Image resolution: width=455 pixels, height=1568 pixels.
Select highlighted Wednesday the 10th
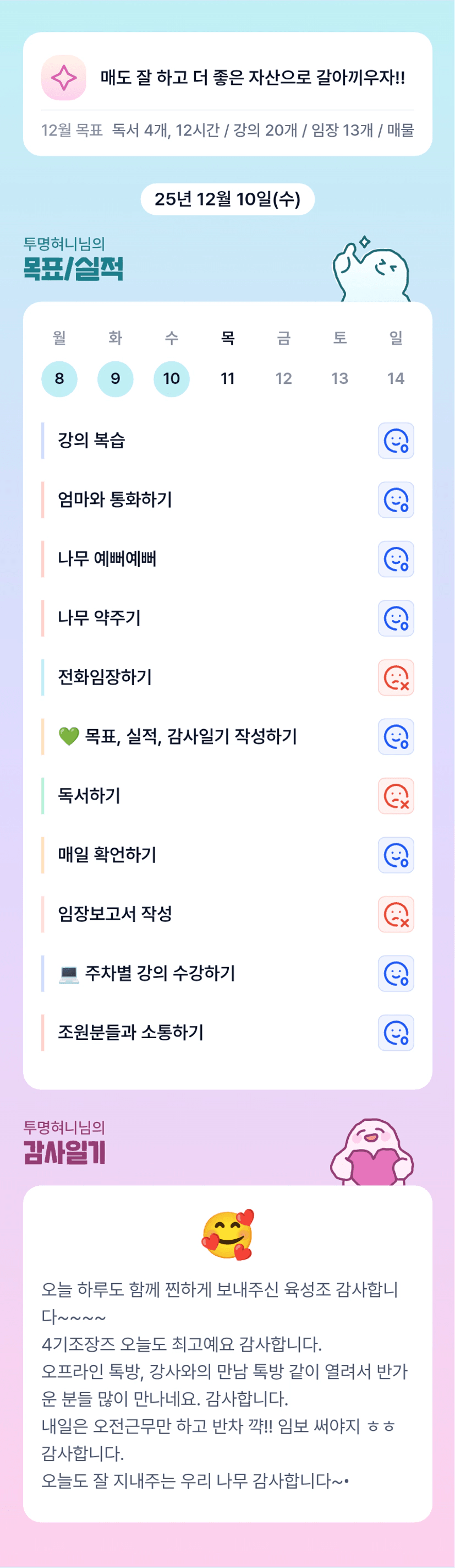coord(172,378)
